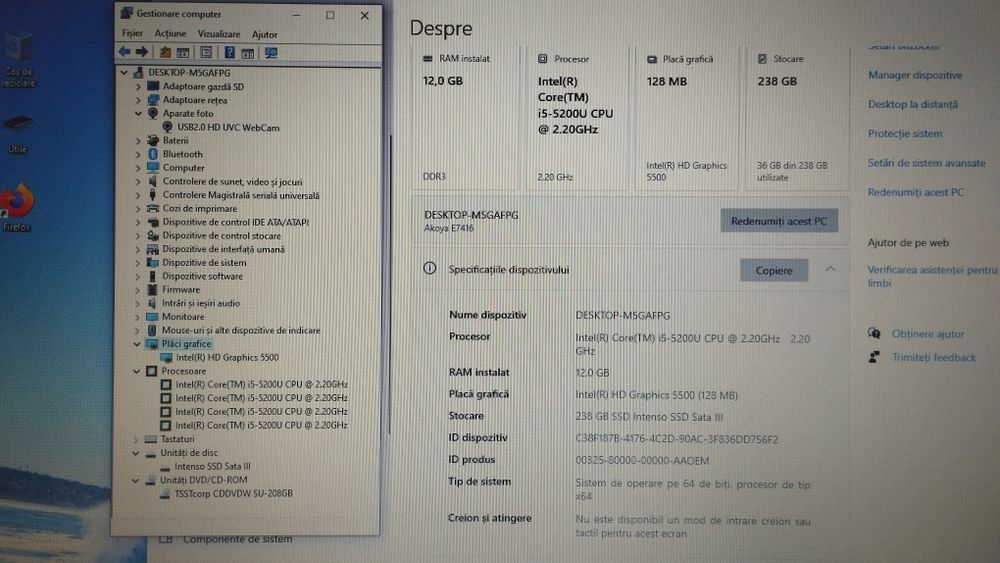Image resolution: width=1000 pixels, height=563 pixels.
Task: Open the Acțiune menu
Action: click(x=170, y=33)
